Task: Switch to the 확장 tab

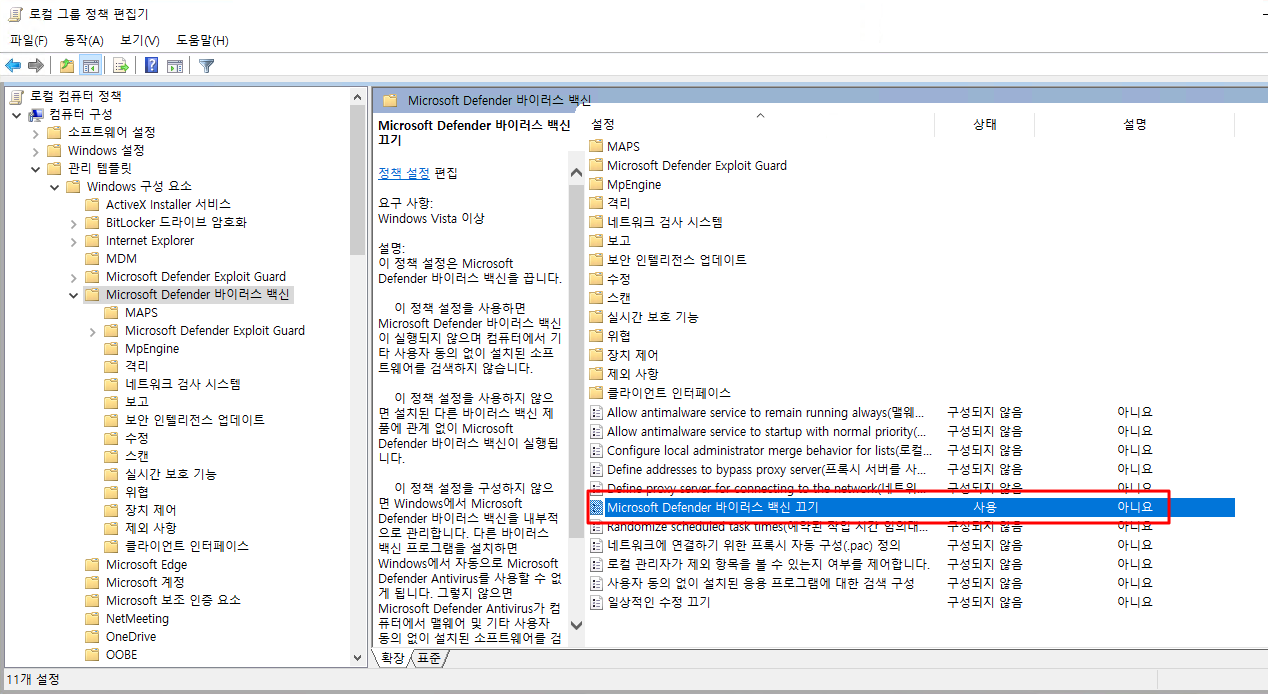Action: (x=393, y=658)
